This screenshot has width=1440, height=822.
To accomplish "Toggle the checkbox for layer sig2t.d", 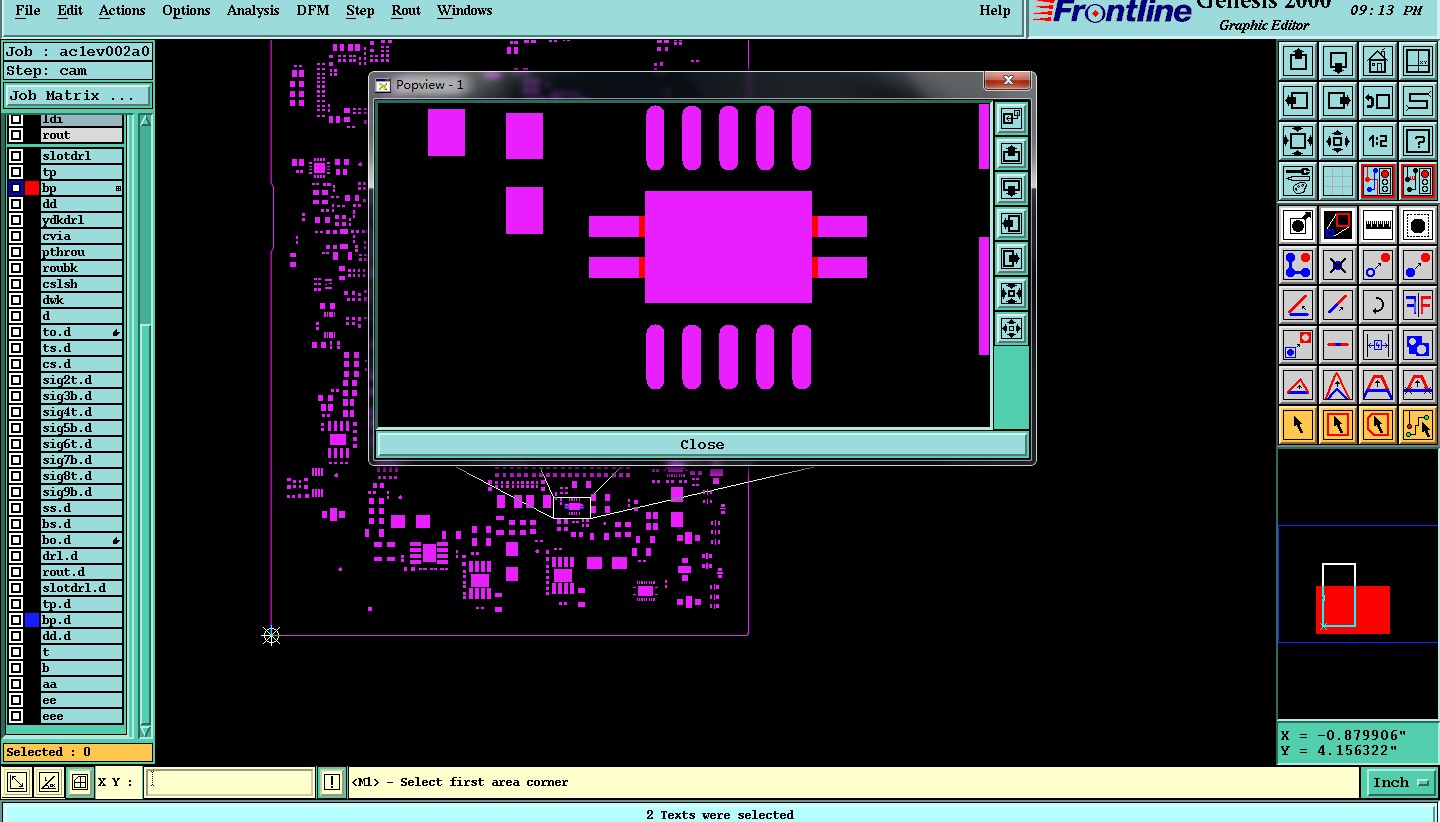I will [x=16, y=380].
